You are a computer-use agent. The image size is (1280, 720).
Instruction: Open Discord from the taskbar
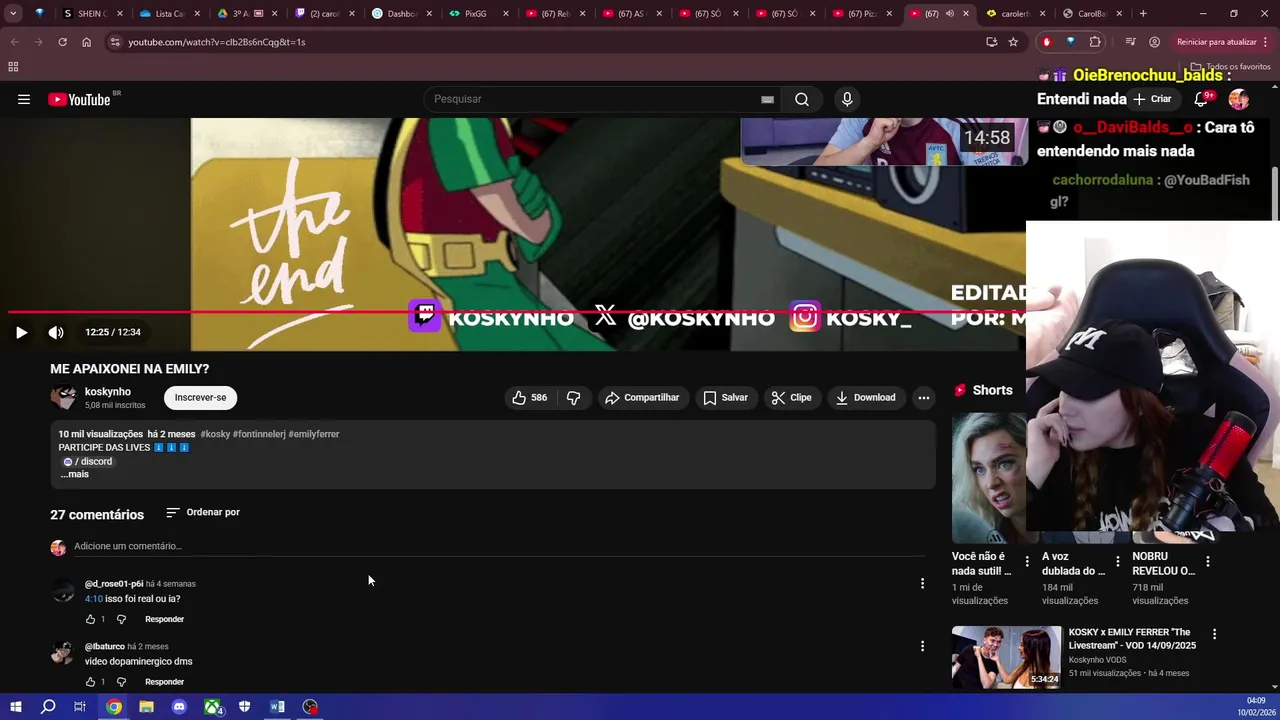[x=179, y=707]
